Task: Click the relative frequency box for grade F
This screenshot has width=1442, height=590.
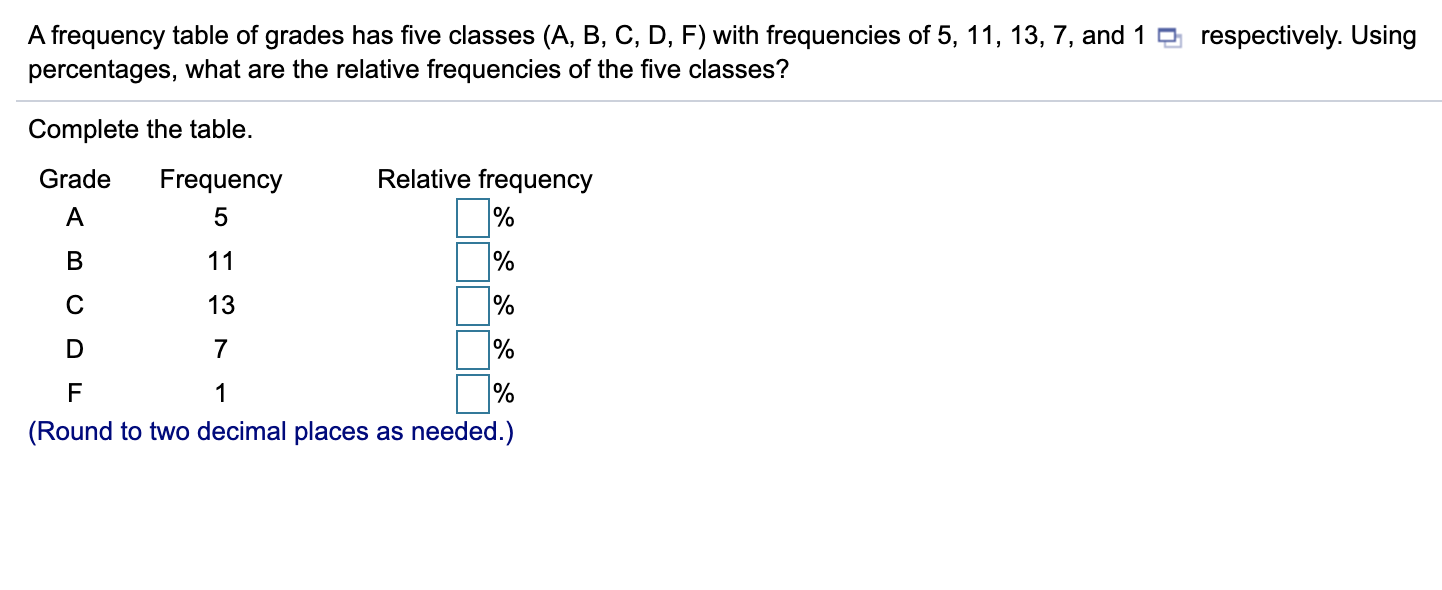Action: (471, 392)
